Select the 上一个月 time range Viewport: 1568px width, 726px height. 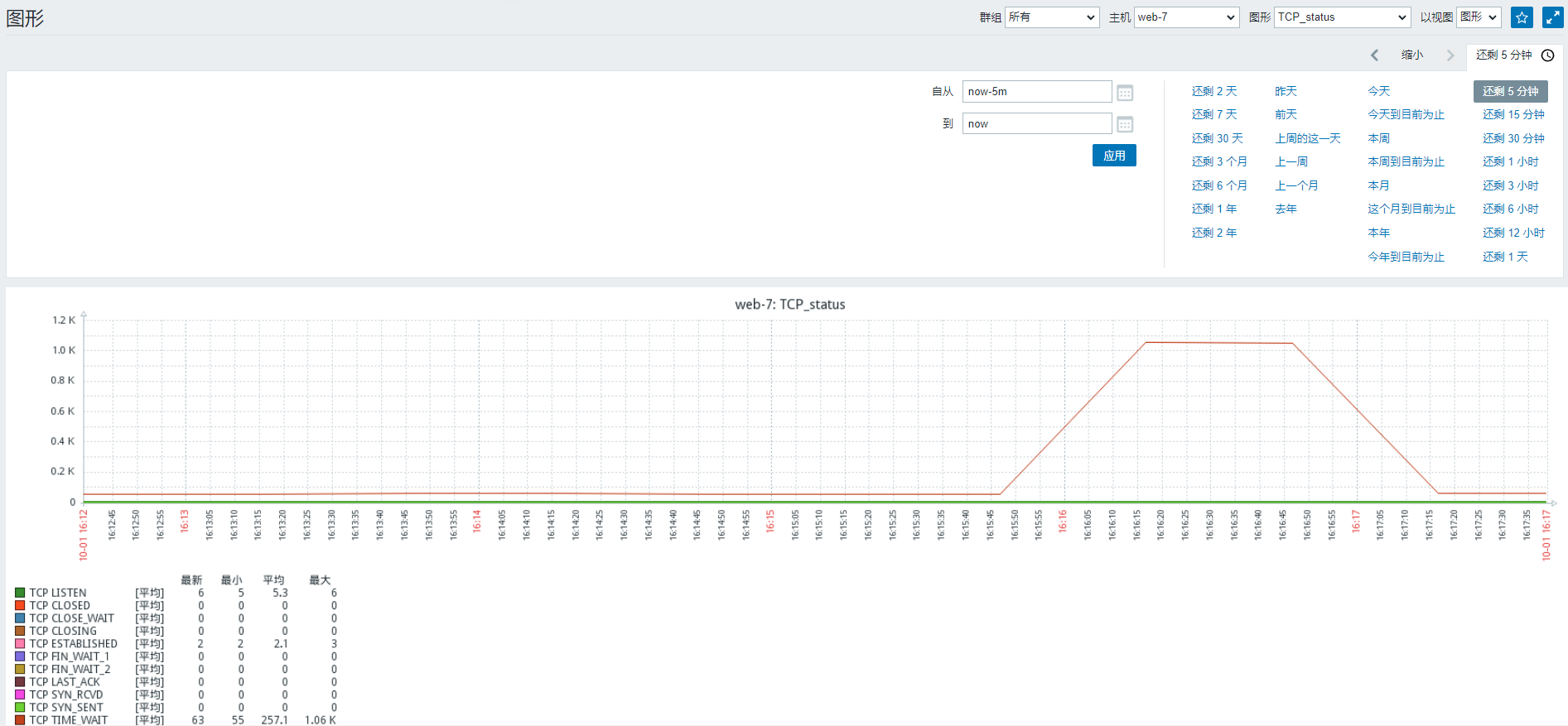pyautogui.click(x=1296, y=185)
